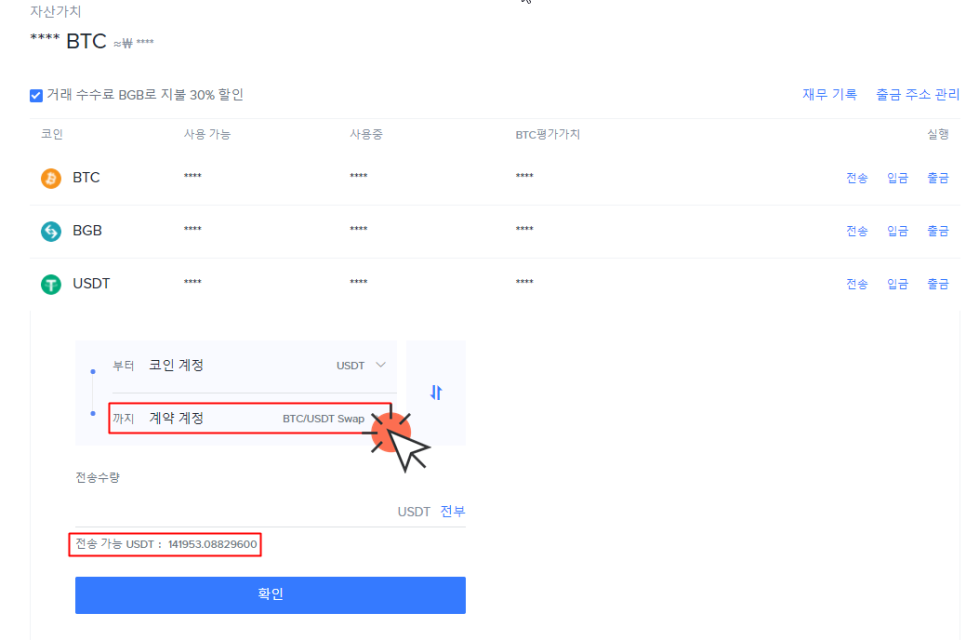Viewport: 966px width, 640px height.
Task: Click the USDT coin name in the table
Action: point(91,284)
